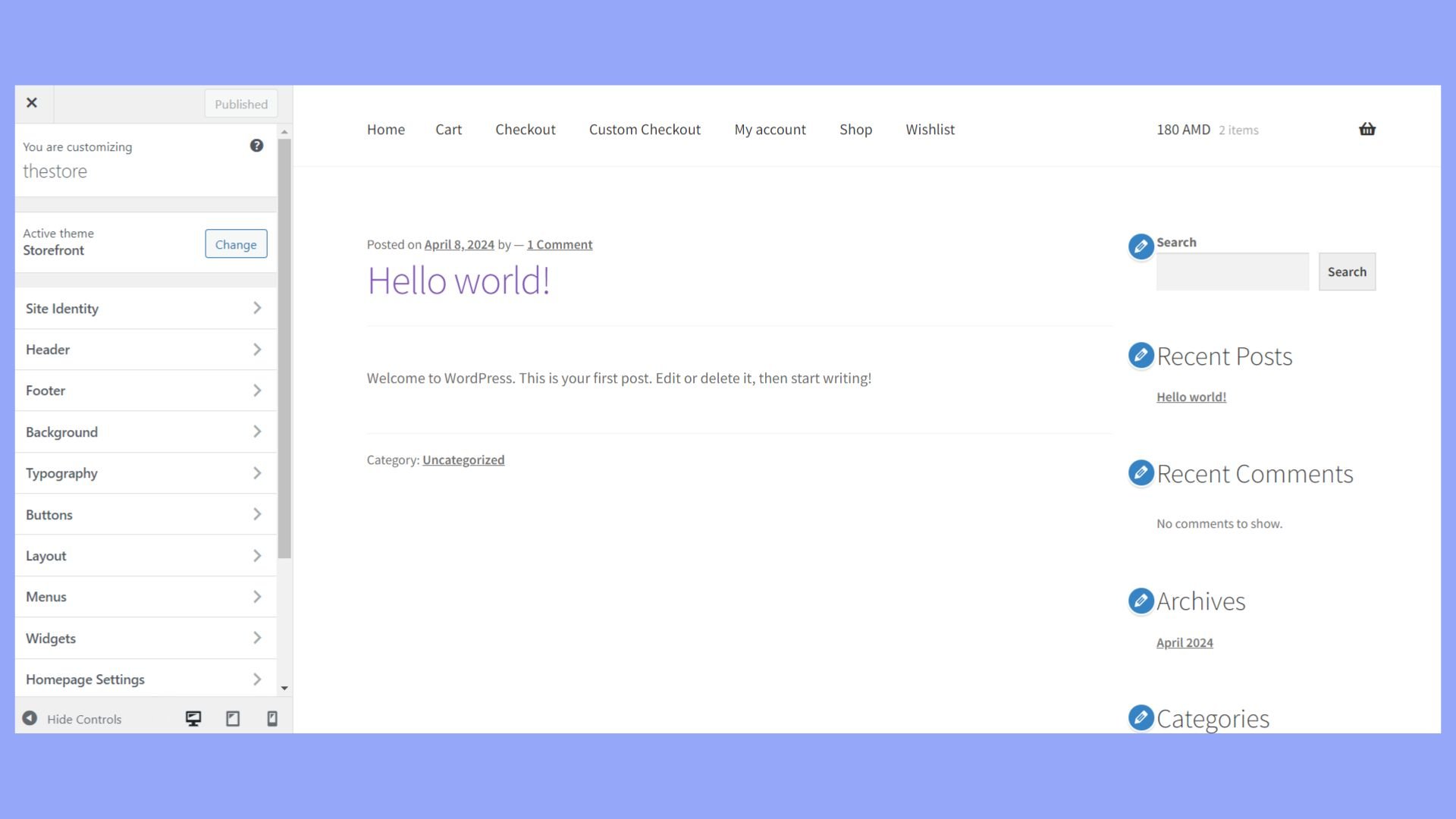Click pencil icon beside Recent Posts

[1141, 355]
